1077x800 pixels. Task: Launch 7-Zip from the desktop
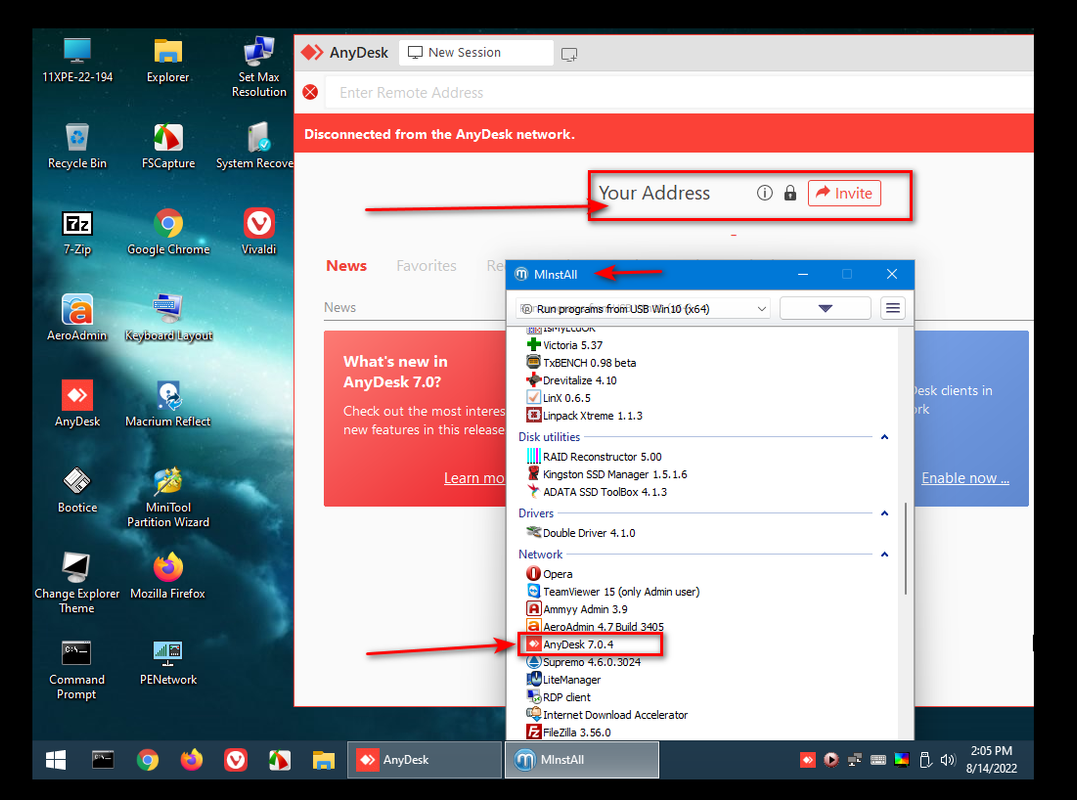pos(77,232)
